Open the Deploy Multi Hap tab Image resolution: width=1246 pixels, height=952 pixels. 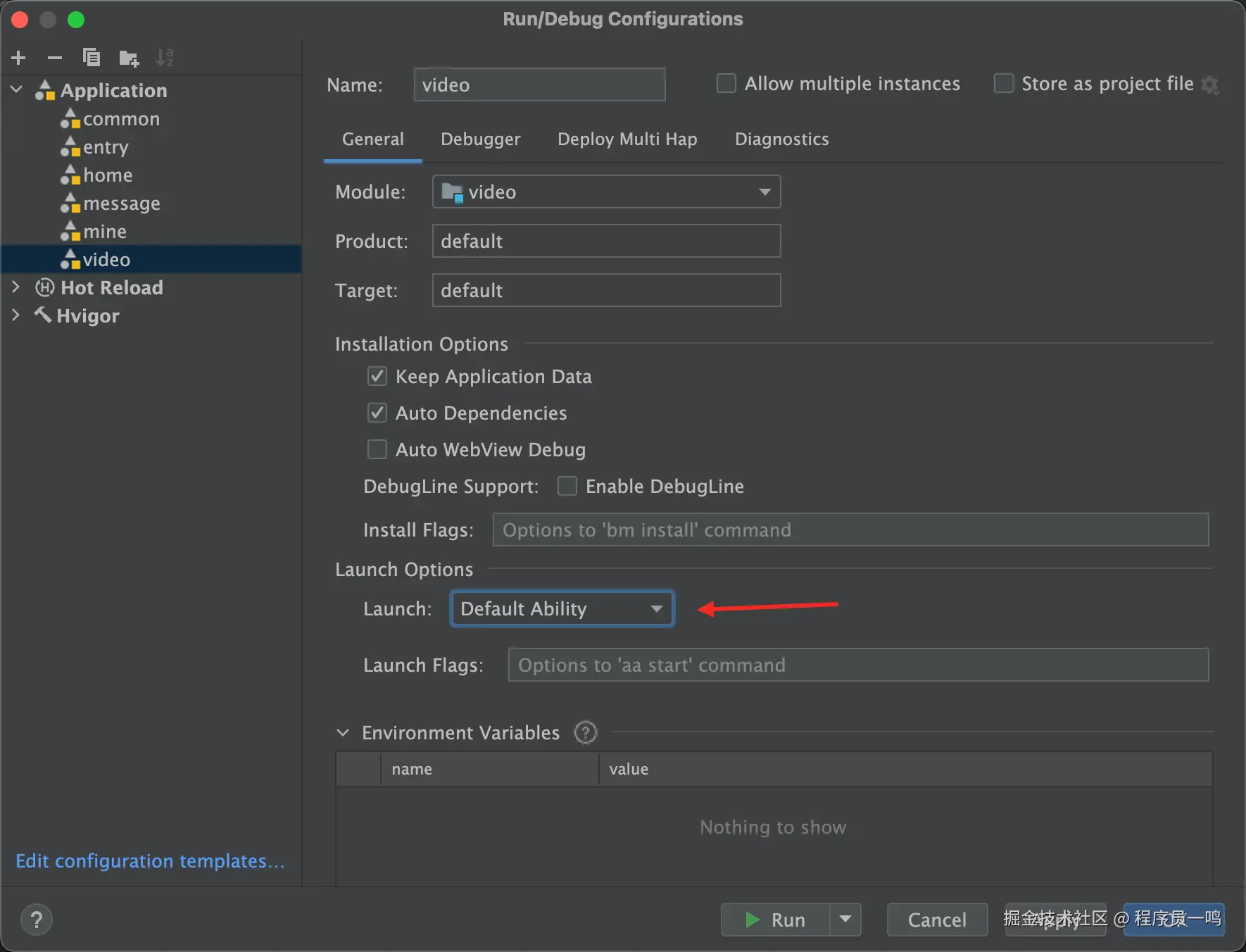[x=627, y=139]
